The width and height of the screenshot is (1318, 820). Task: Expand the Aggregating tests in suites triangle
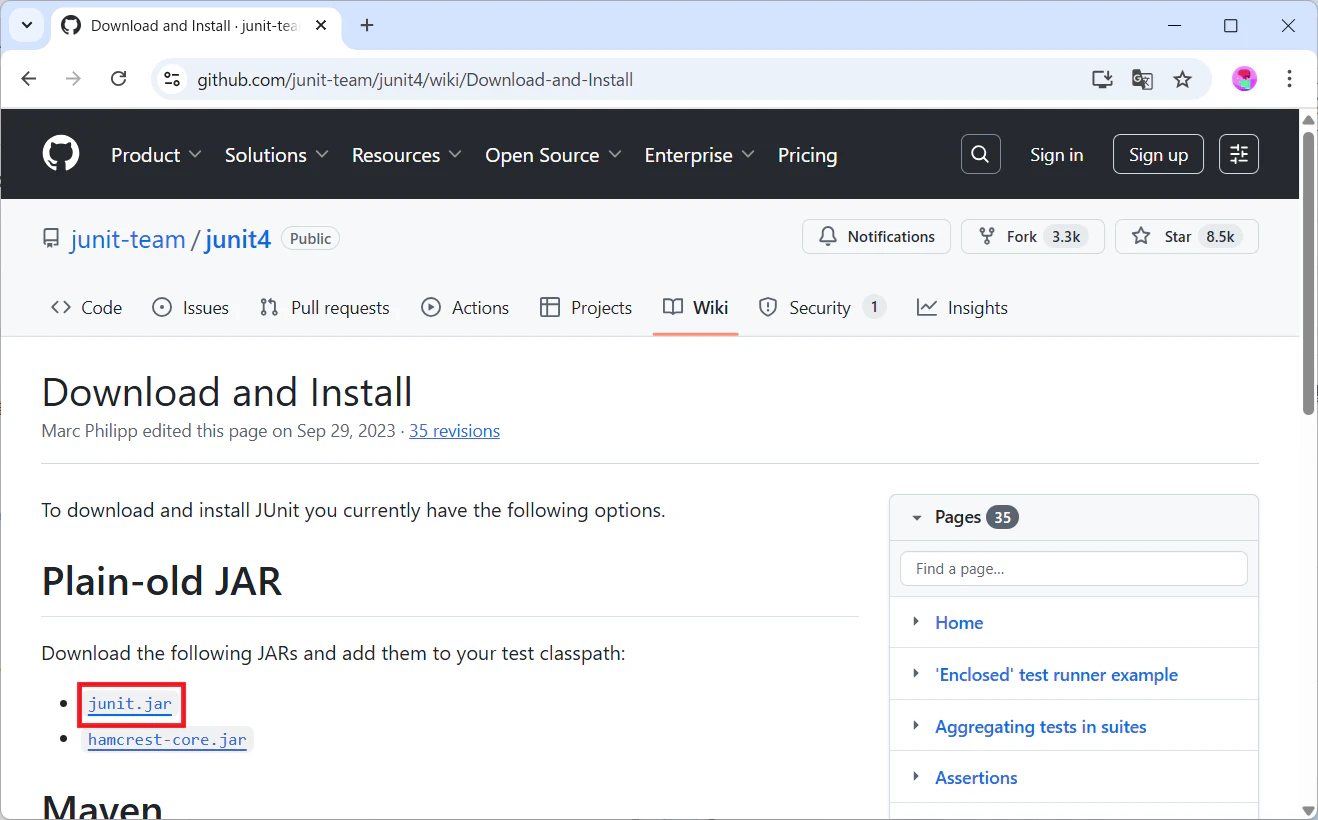(915, 726)
